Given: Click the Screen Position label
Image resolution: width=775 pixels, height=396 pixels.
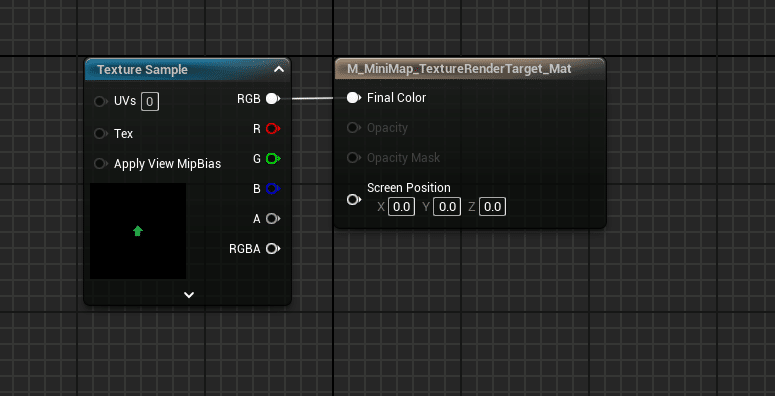Looking at the screenshot, I should point(409,188).
